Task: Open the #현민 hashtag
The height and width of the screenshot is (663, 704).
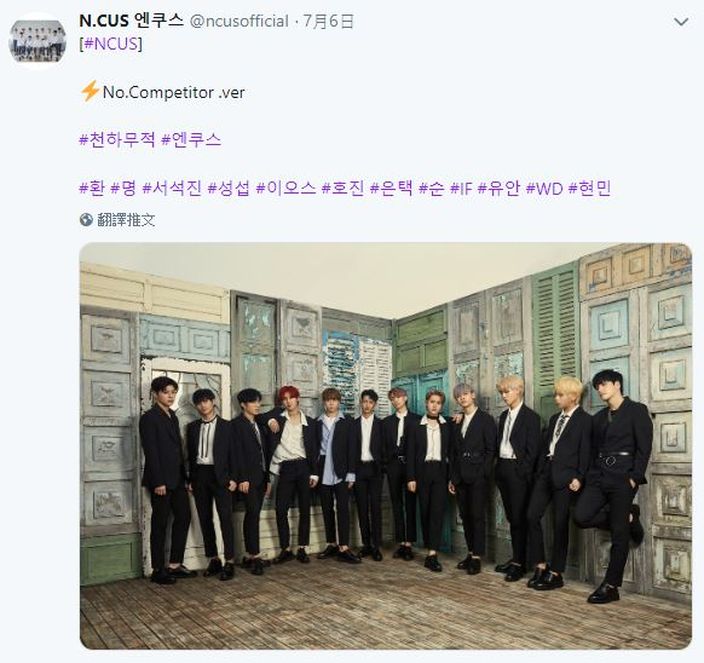Action: point(590,188)
